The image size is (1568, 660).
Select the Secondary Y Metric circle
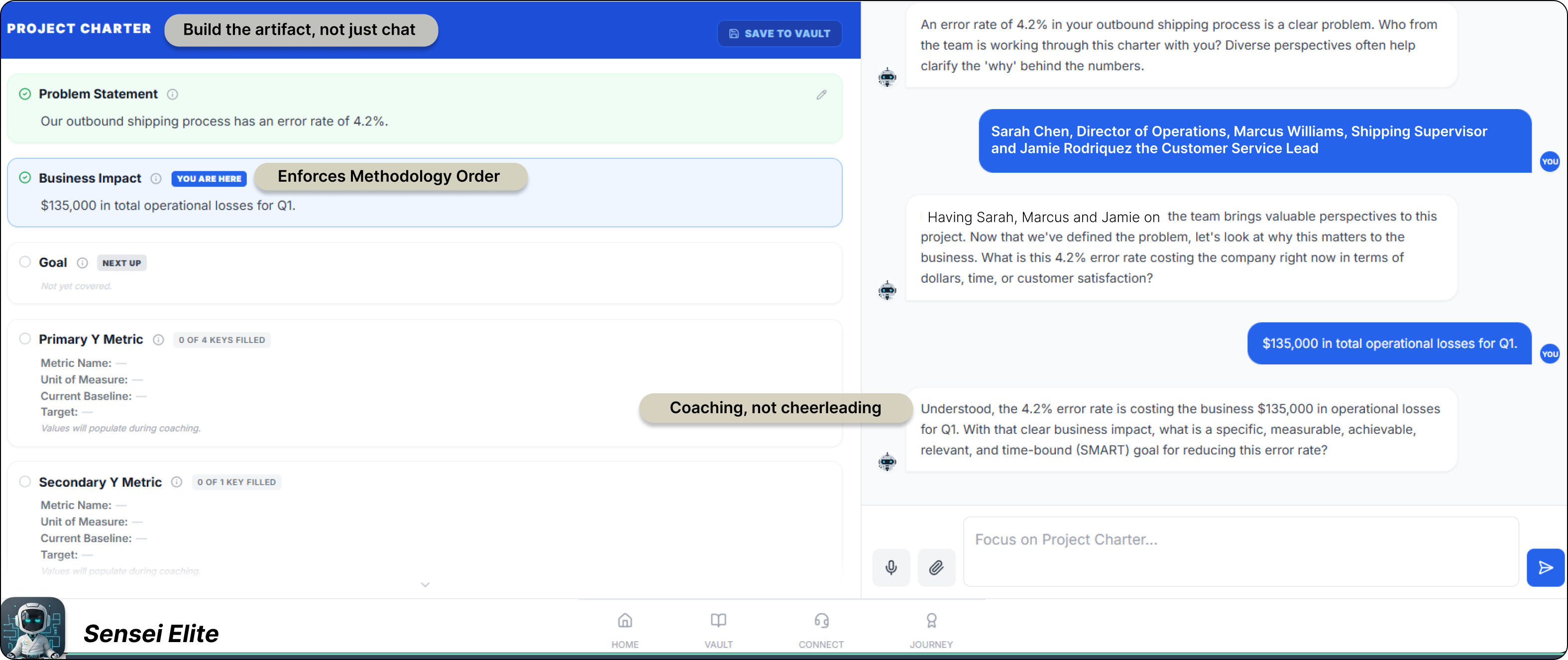pyautogui.click(x=25, y=481)
